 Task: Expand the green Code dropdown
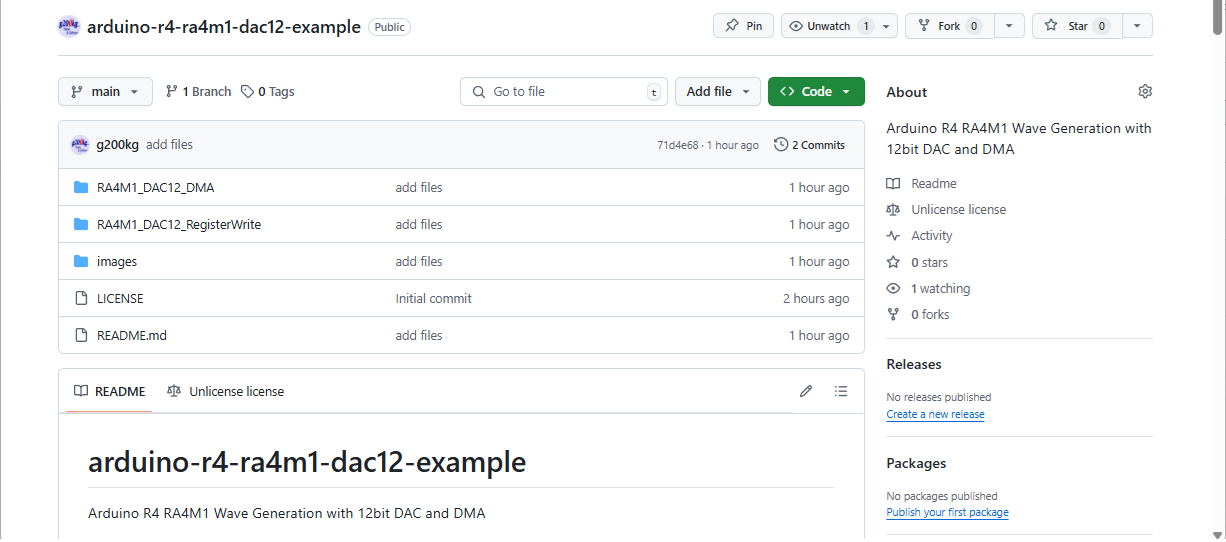pyautogui.click(x=816, y=91)
